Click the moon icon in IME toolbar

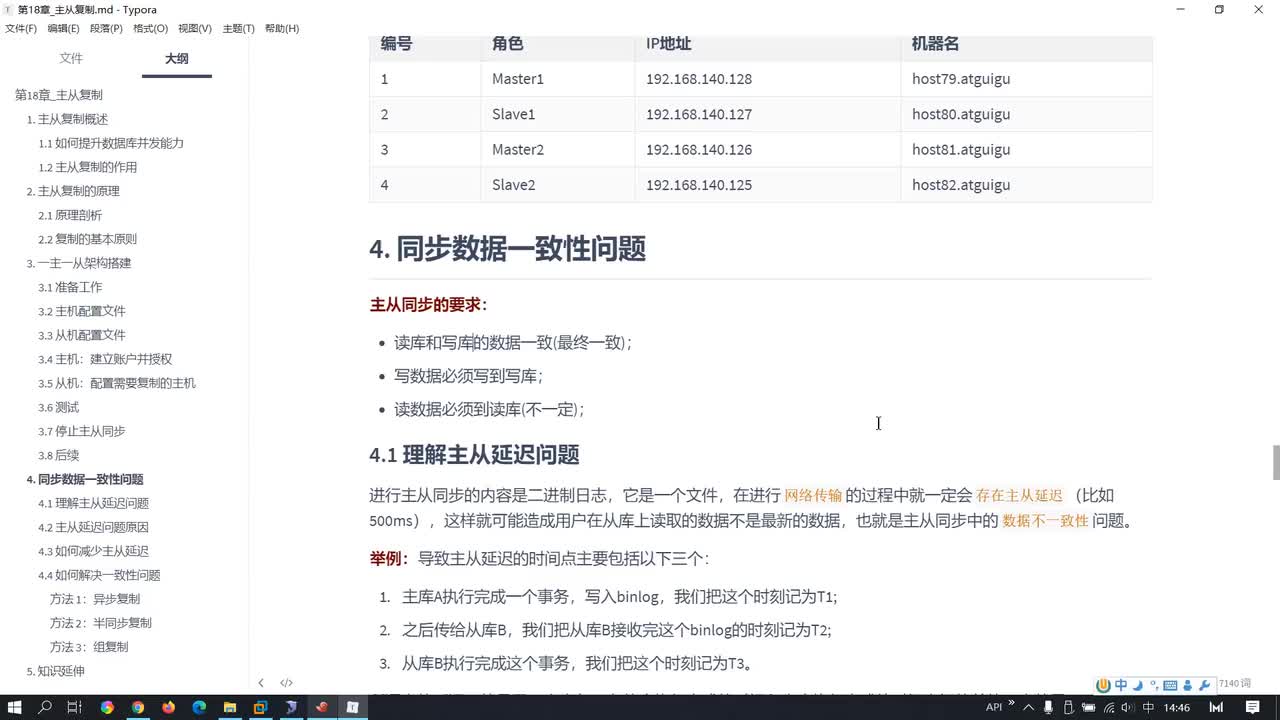1138,685
